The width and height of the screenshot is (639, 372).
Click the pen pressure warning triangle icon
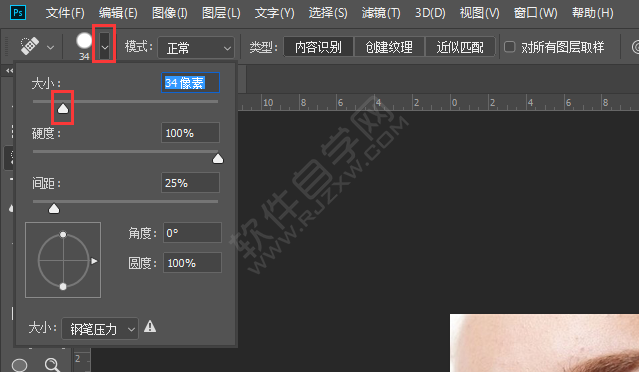pos(150,327)
